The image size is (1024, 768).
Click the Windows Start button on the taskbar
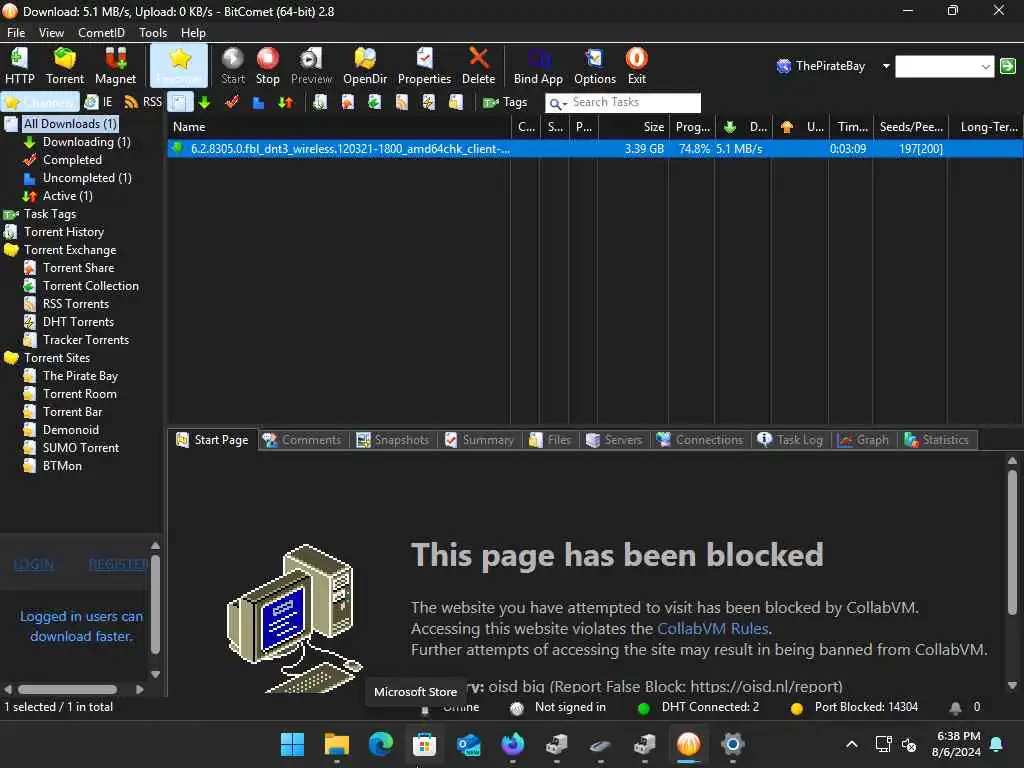tap(293, 744)
